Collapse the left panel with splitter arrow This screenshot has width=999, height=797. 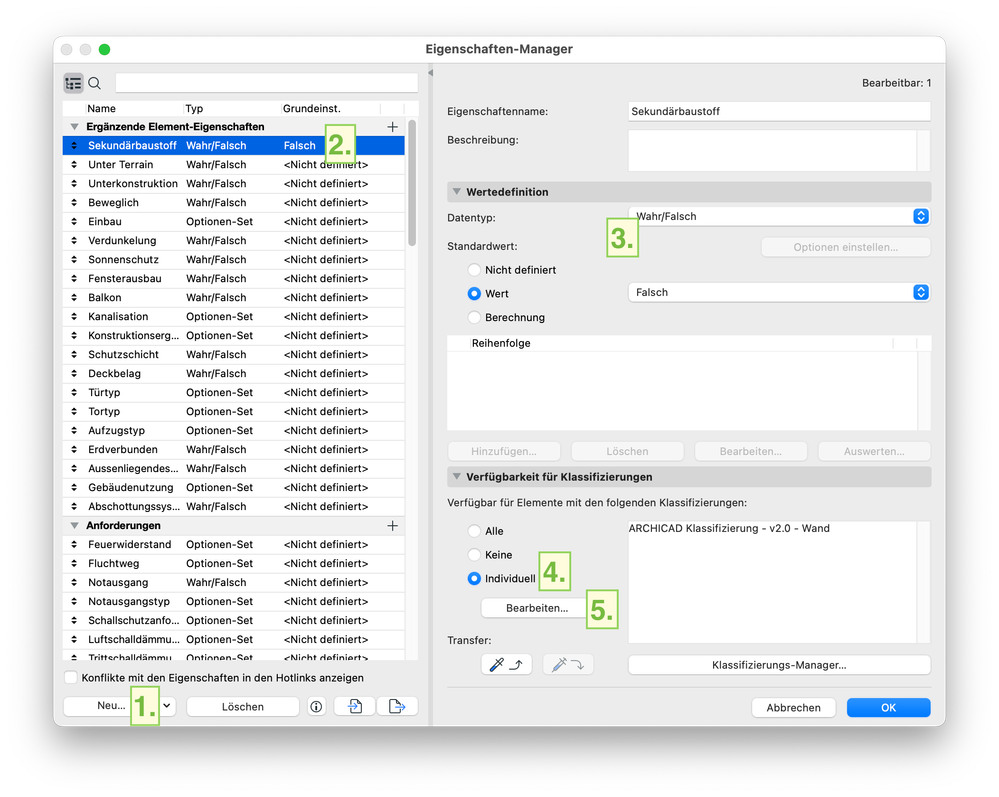tap(431, 73)
